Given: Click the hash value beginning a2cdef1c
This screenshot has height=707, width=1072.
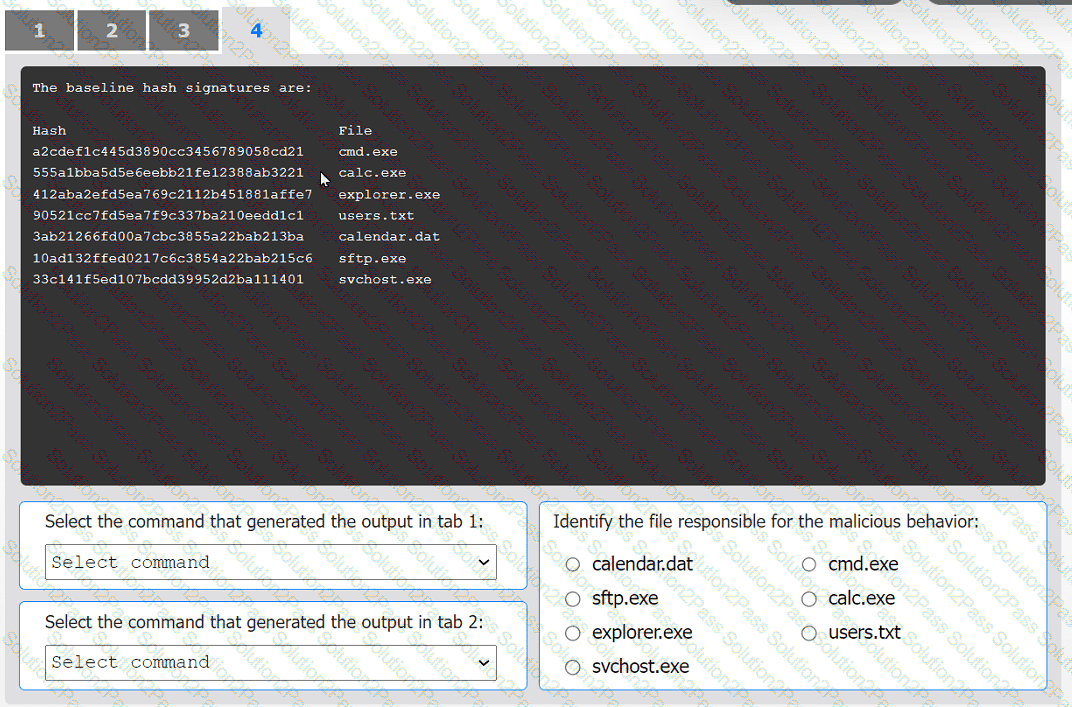Looking at the screenshot, I should click(x=168, y=152).
